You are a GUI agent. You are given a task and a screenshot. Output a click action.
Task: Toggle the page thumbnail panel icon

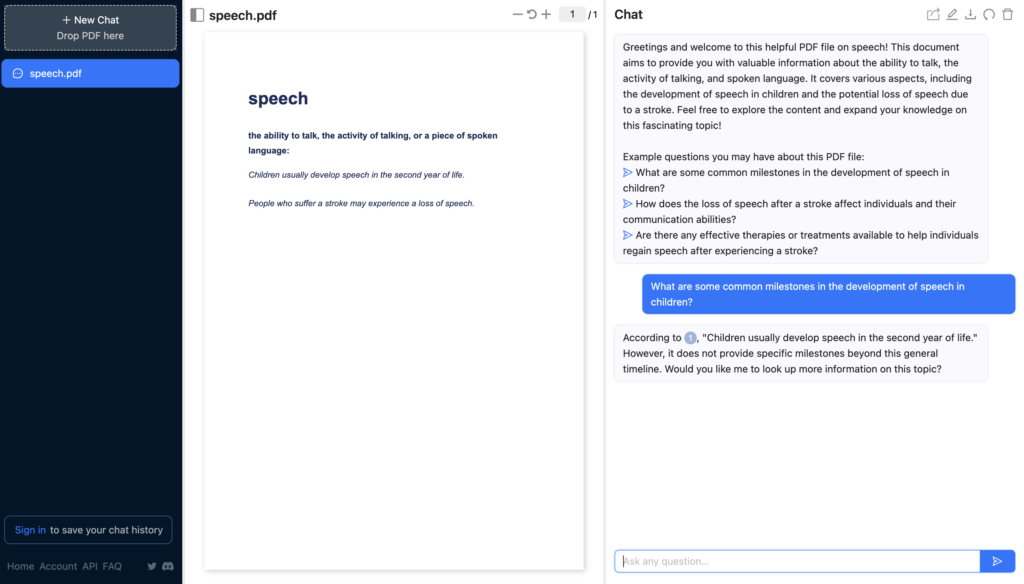(196, 14)
